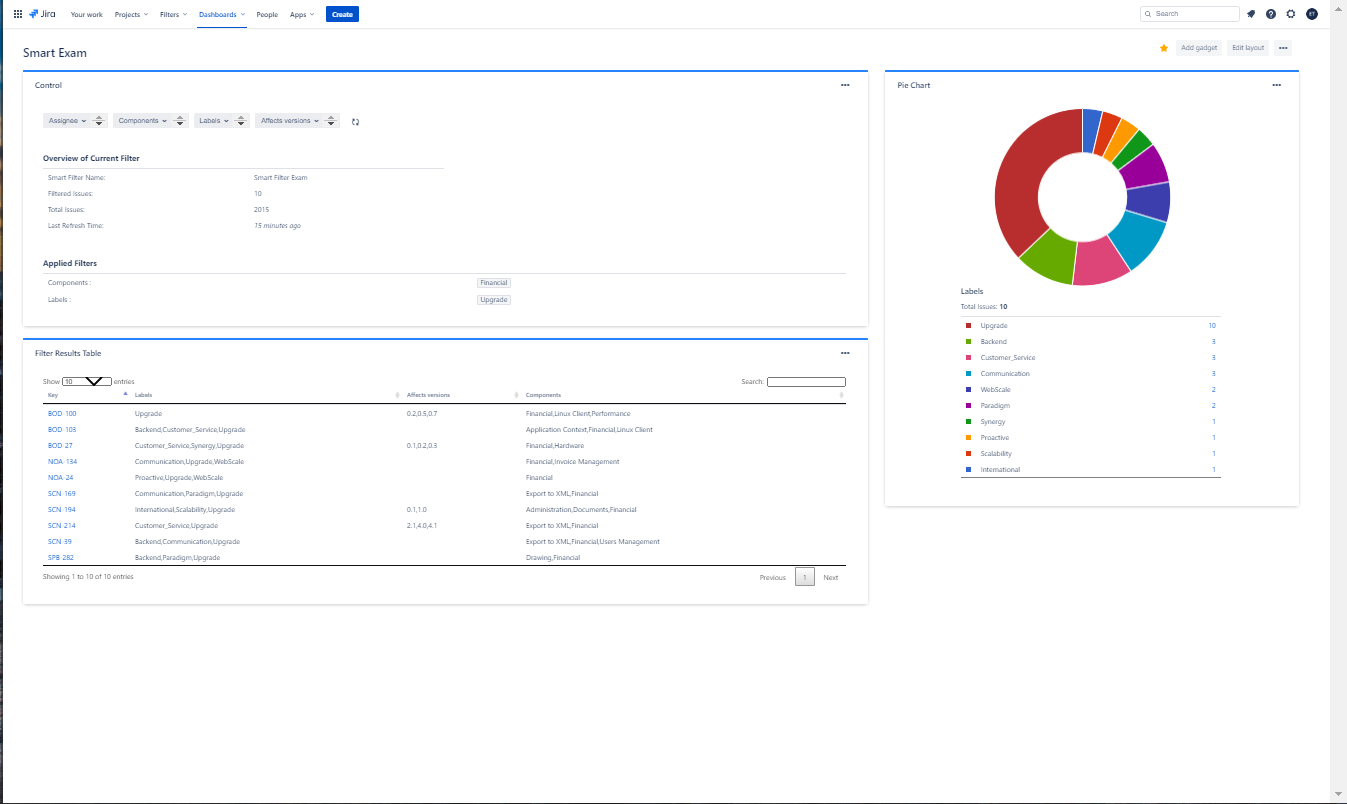Screen dimensions: 1347x804
Task: Open the Show entries count dropdown
Action: tap(87, 382)
